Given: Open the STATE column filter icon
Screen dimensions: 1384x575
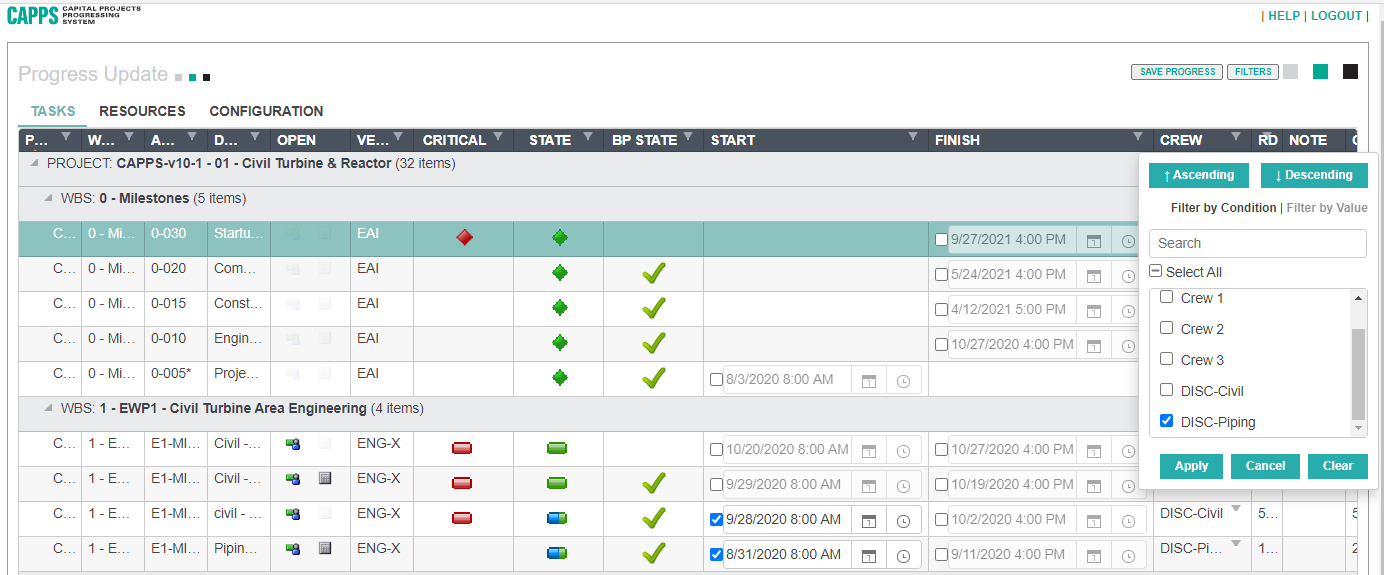Looking at the screenshot, I should (x=588, y=138).
